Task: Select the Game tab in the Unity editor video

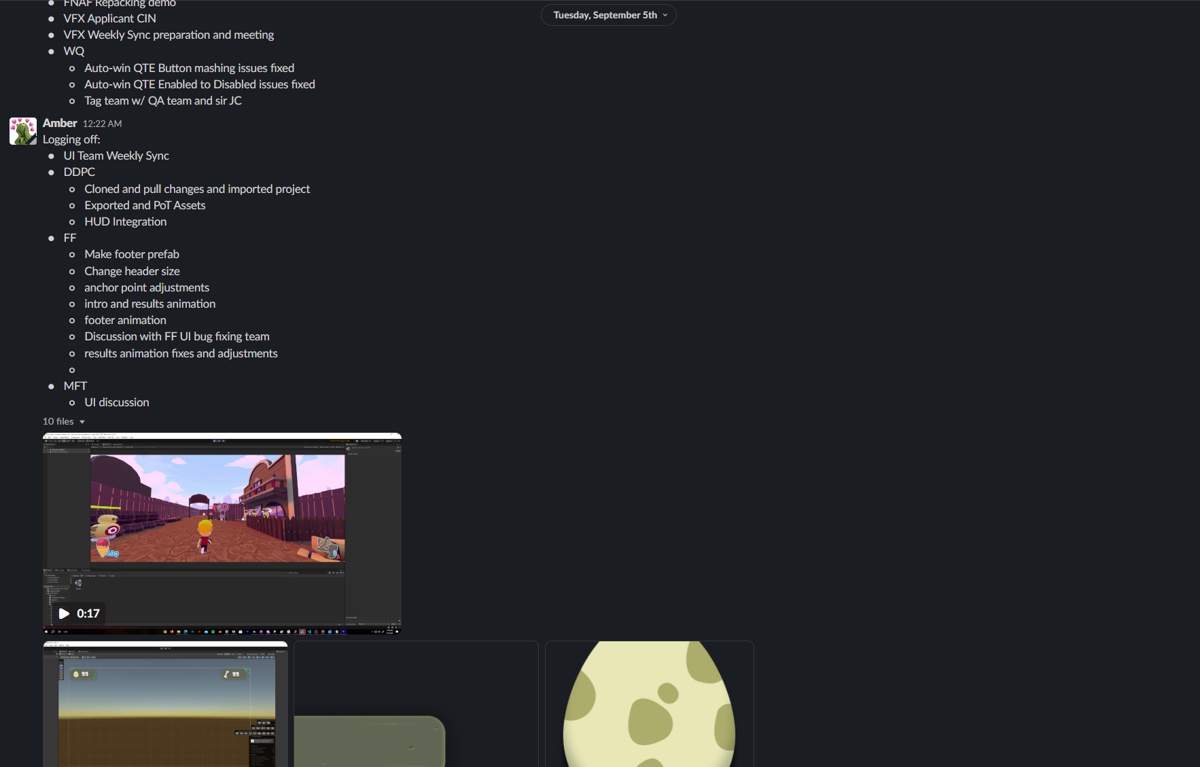Action: click(x=106, y=444)
